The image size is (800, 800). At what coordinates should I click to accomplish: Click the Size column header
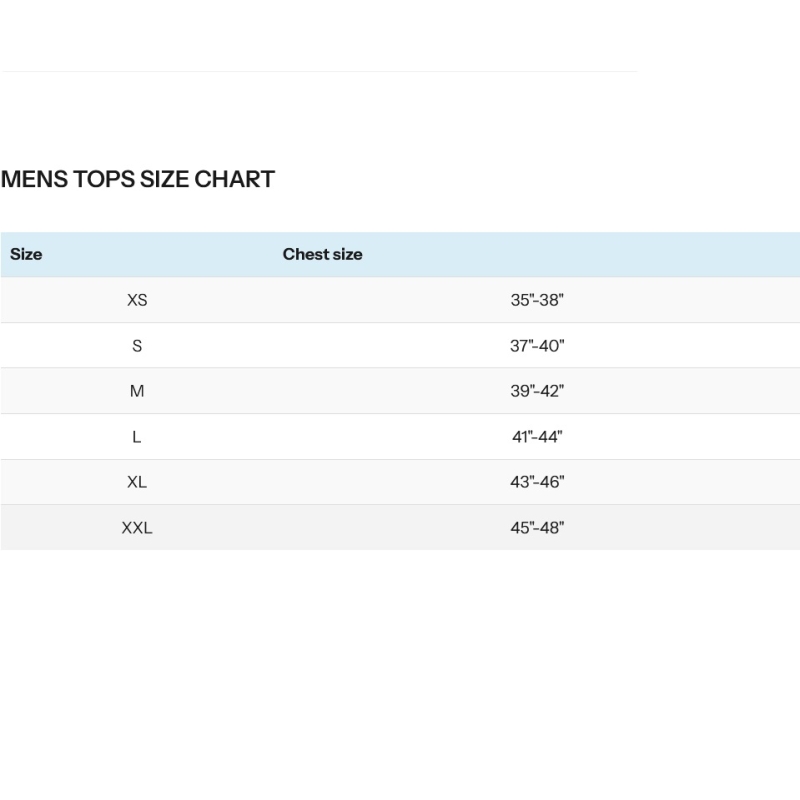tap(26, 254)
